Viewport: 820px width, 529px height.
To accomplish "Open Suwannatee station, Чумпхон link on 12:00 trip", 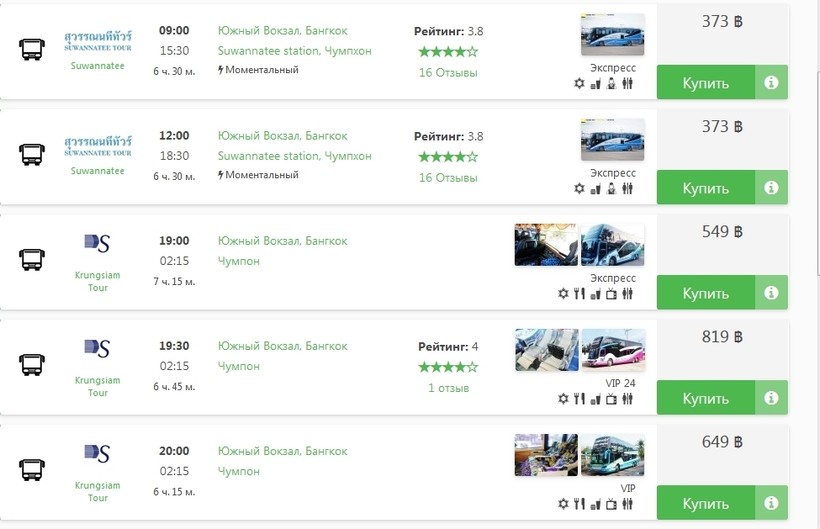I will [294, 156].
